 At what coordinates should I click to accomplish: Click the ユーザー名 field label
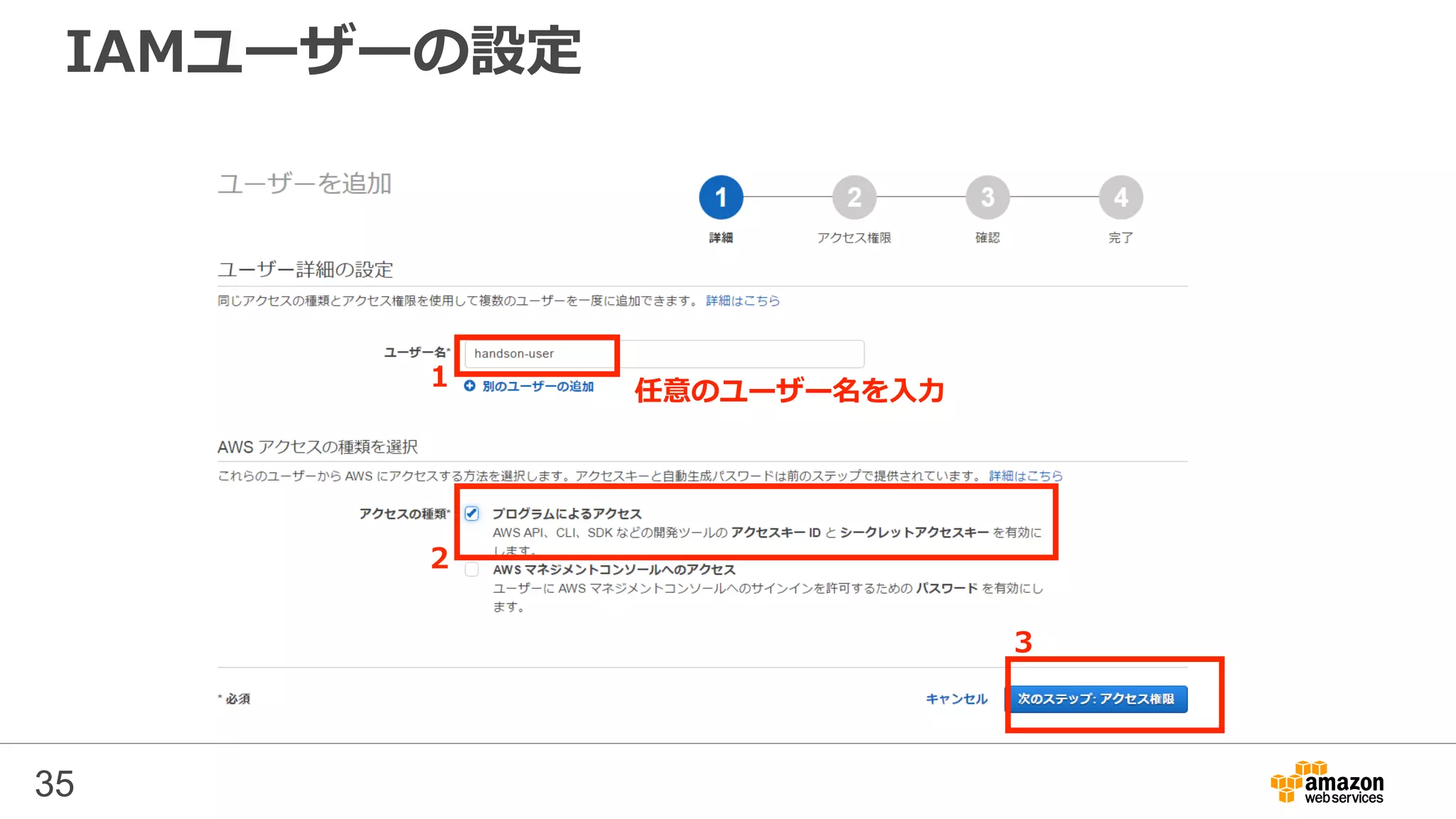(417, 352)
